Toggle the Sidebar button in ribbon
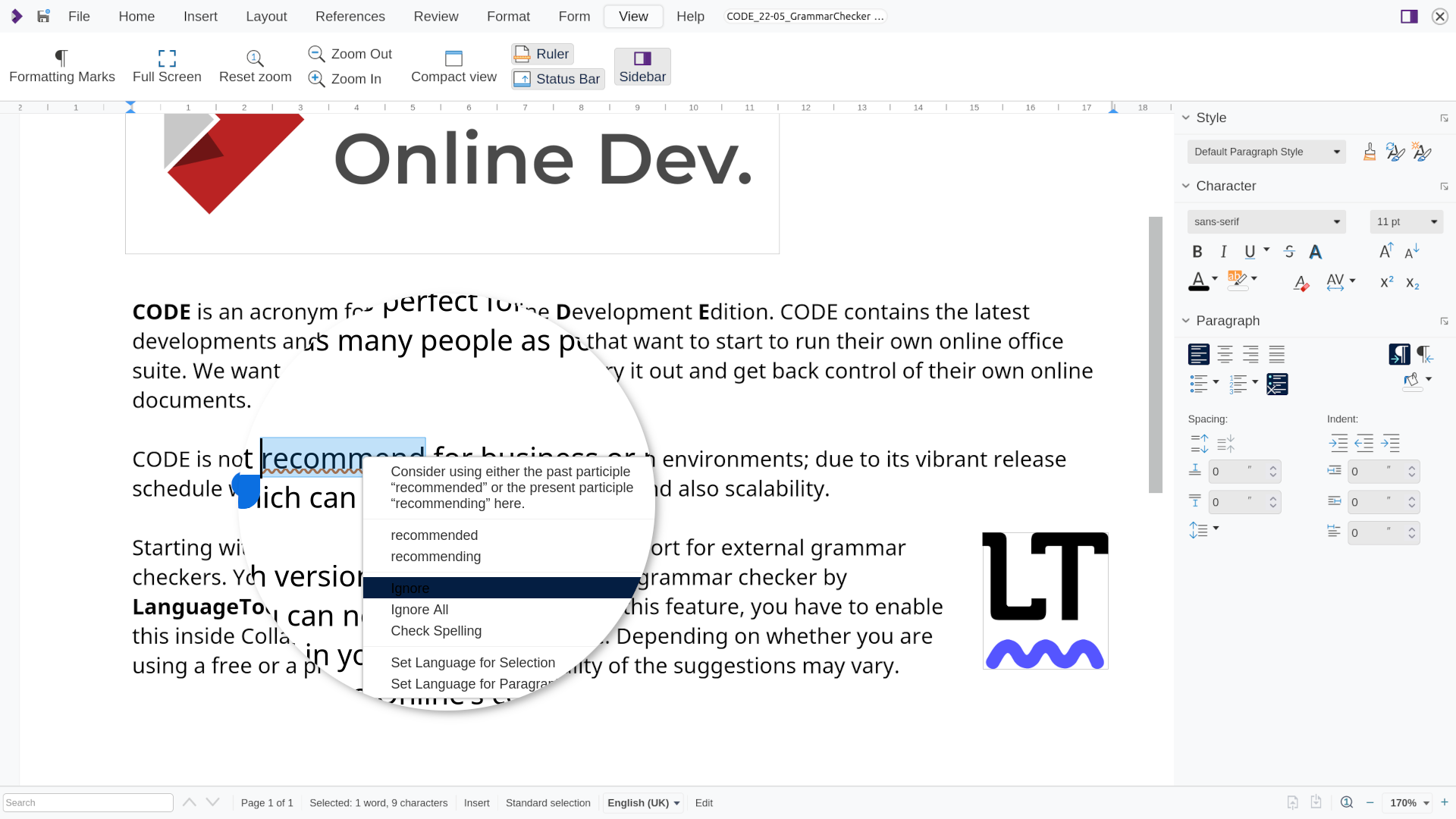Viewport: 1456px width, 819px height. click(642, 67)
